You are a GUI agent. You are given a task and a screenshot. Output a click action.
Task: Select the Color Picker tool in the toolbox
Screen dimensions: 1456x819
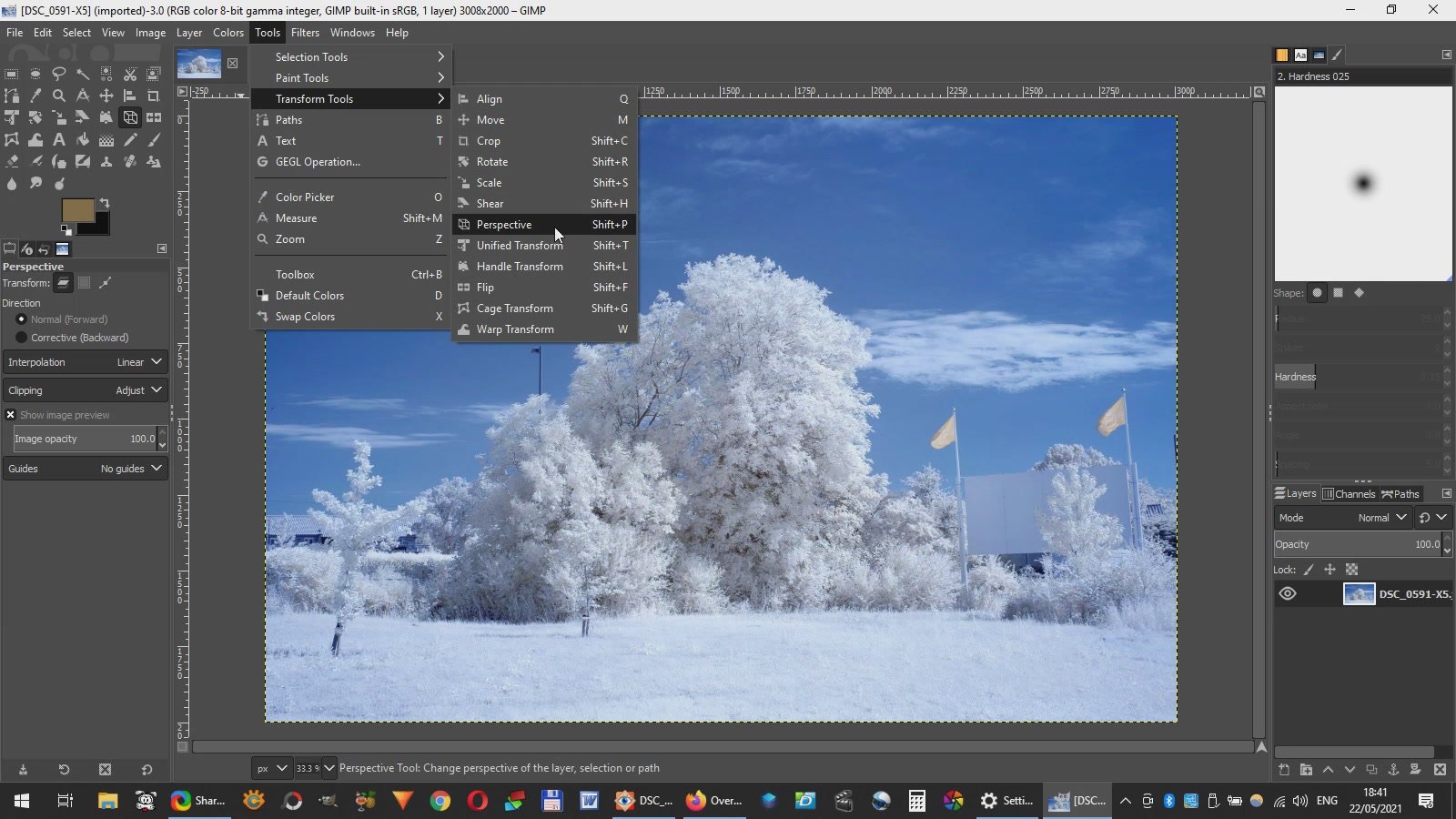coord(35,96)
